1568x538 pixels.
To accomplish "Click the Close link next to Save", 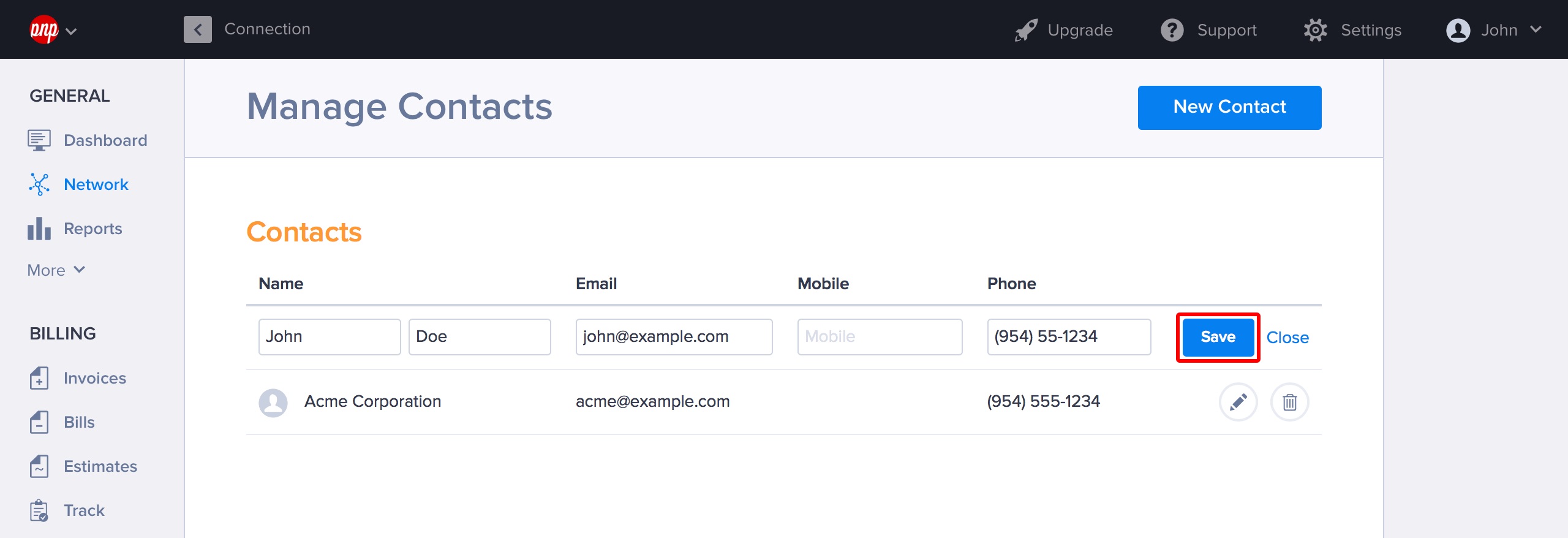I will (1287, 338).
